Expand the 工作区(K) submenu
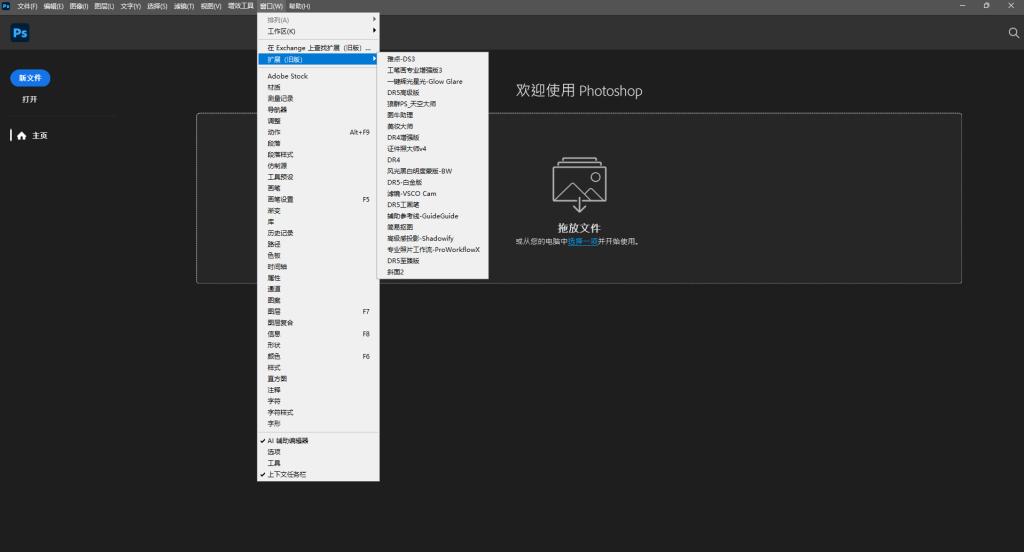Viewport: 1024px width, 552px height. [x=318, y=31]
